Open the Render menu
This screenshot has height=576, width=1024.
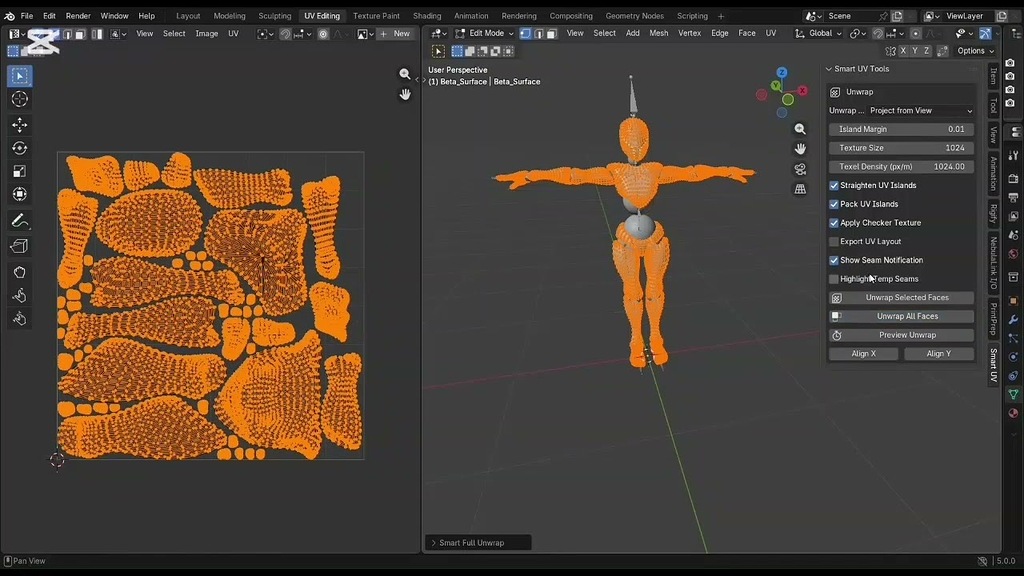click(x=78, y=16)
